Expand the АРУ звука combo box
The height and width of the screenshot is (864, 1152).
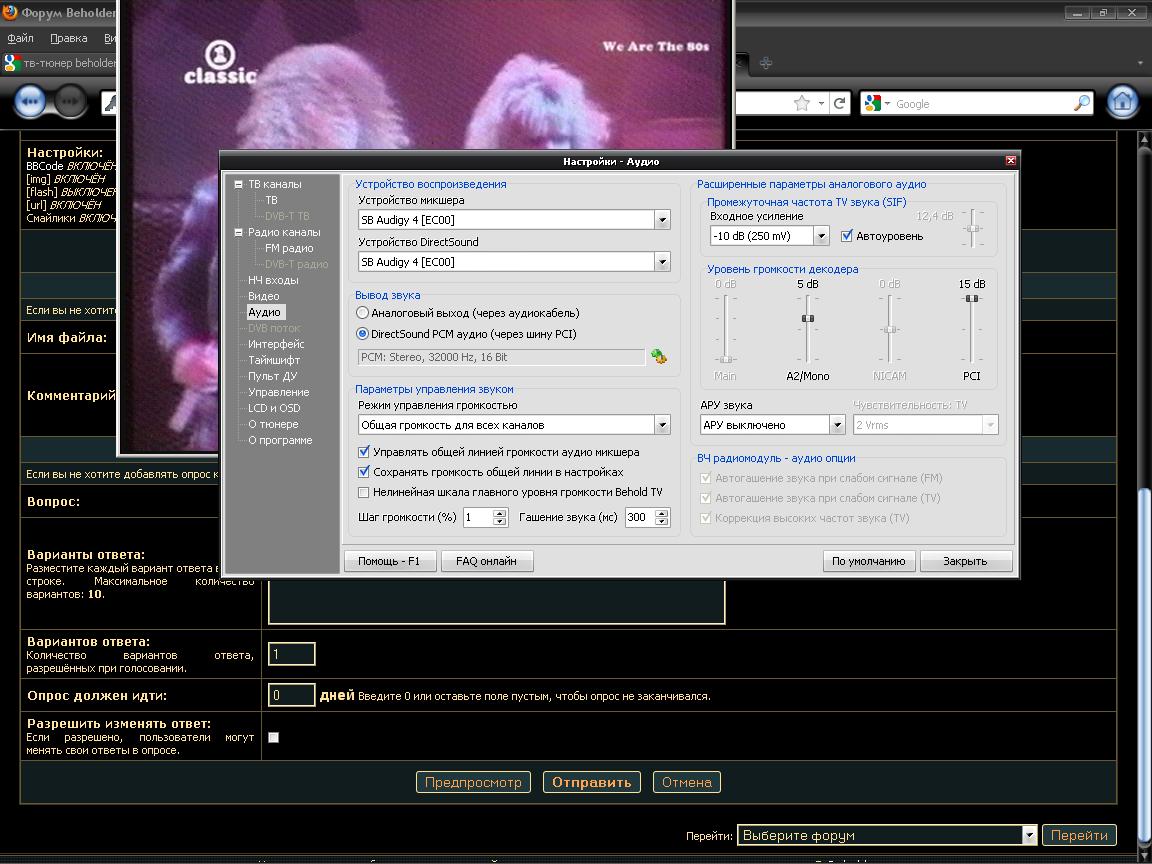[x=837, y=425]
